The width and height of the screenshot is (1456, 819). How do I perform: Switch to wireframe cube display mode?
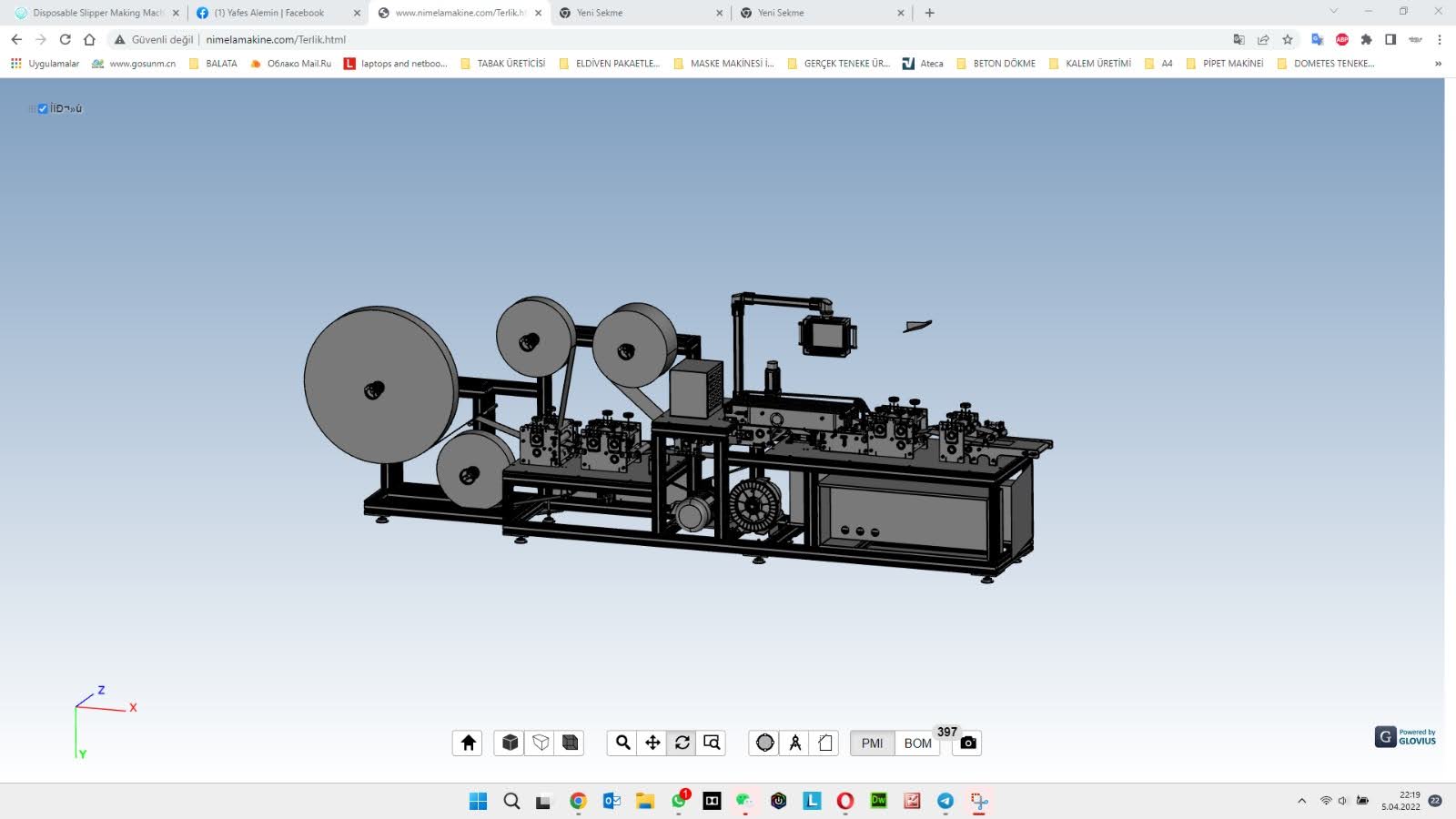[541, 743]
